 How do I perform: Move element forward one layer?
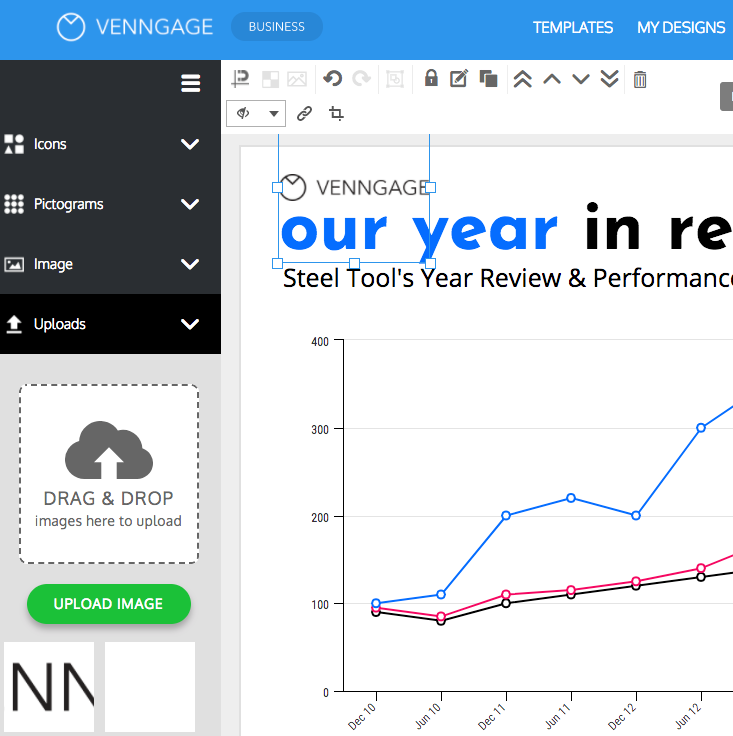[x=551, y=79]
